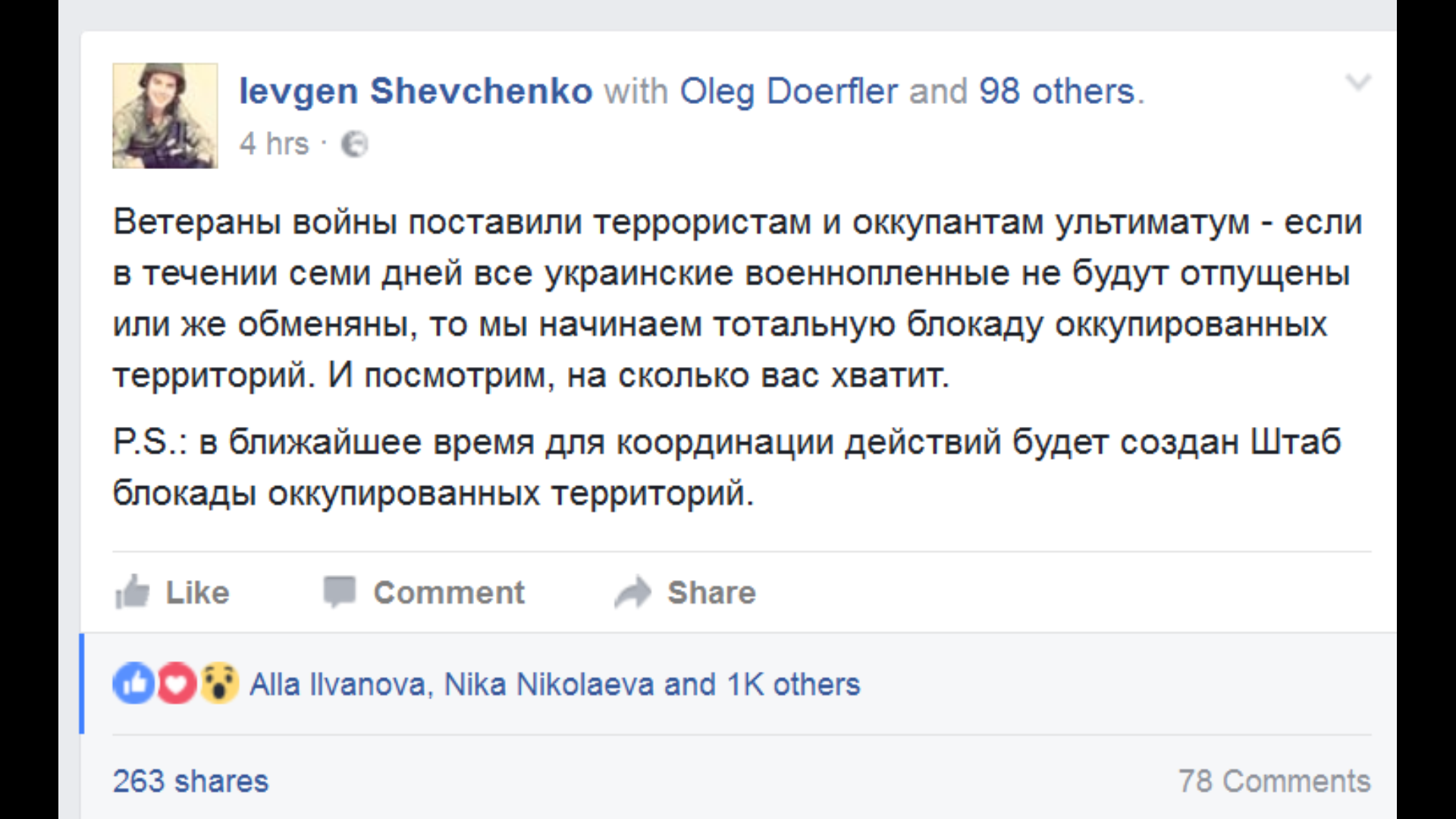Open the post options chevron menu

[1357, 81]
